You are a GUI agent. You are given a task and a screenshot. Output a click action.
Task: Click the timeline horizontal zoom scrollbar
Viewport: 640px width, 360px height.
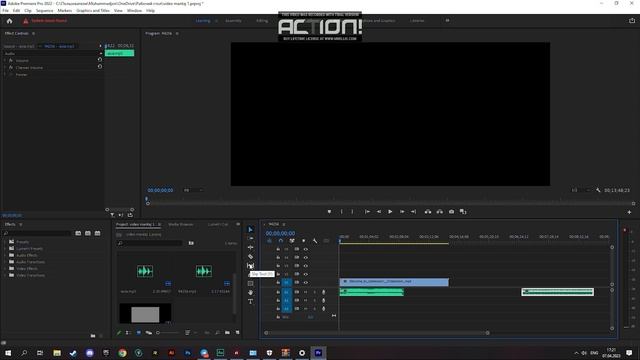point(377,333)
